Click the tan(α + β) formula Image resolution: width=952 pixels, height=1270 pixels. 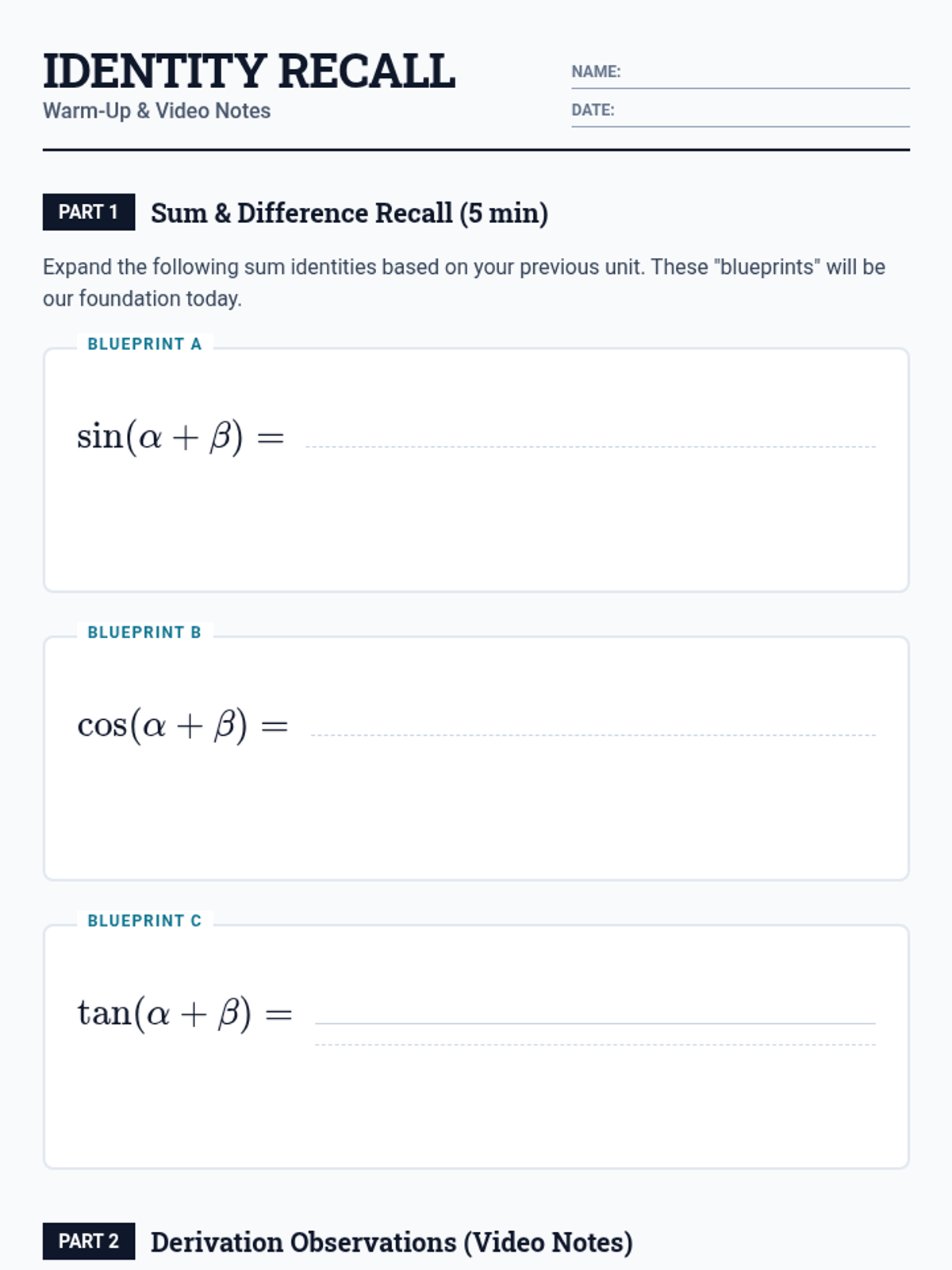pos(185,1014)
